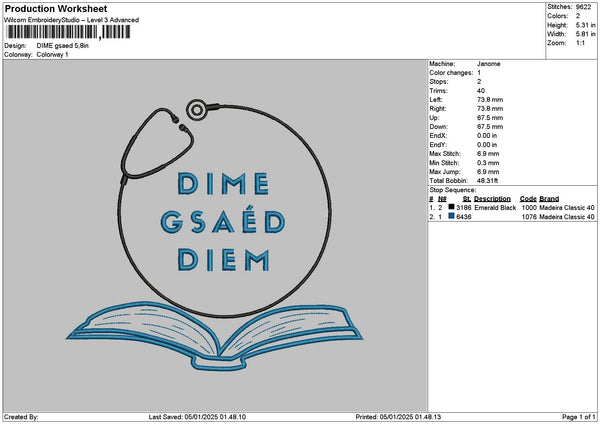The image size is (600, 424).
Task: Click the Stitches value '9622'
Action: 584,7
